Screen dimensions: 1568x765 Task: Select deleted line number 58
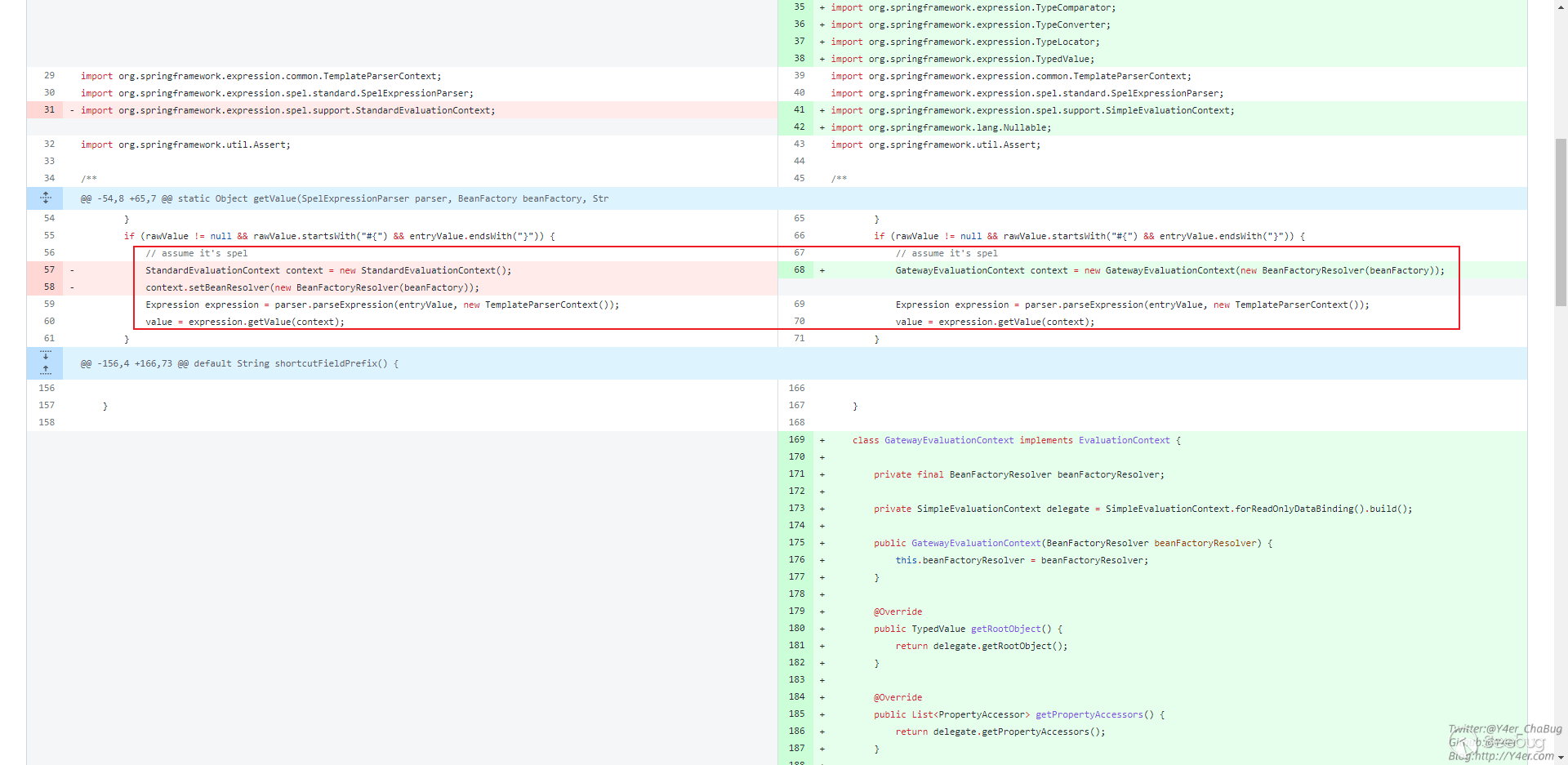pyautogui.click(x=50, y=287)
